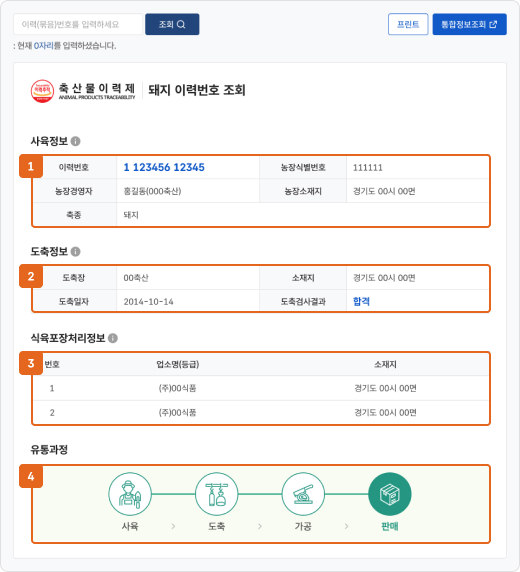
Task: Click the 합격 inspection result text
Action: click(361, 301)
